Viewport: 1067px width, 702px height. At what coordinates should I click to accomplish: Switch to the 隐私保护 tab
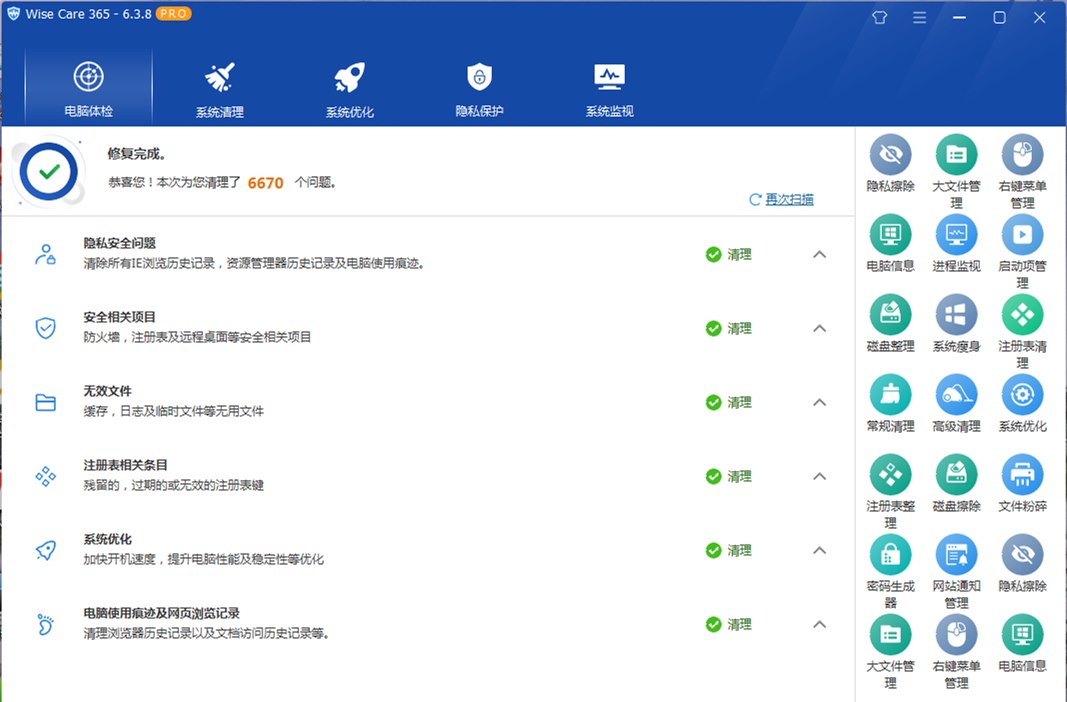pos(479,87)
